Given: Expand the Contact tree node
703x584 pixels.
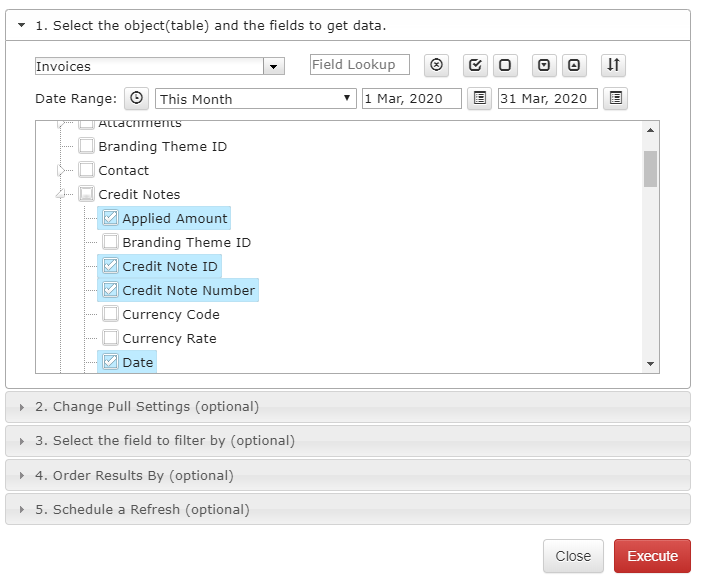Looking at the screenshot, I should click(61, 170).
